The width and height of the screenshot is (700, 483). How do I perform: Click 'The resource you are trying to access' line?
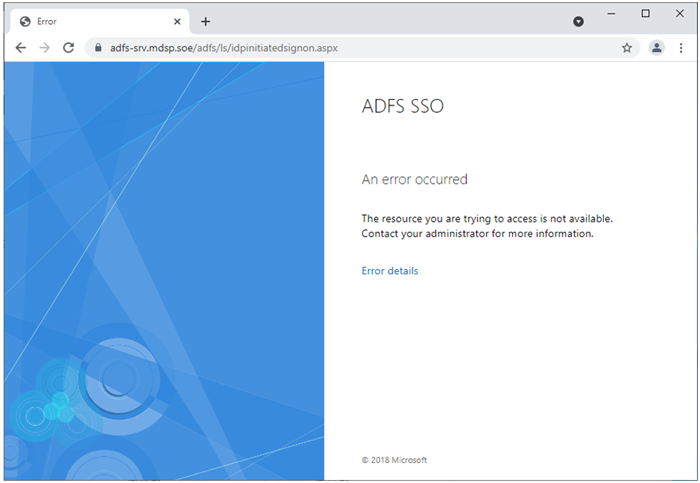pos(487,219)
